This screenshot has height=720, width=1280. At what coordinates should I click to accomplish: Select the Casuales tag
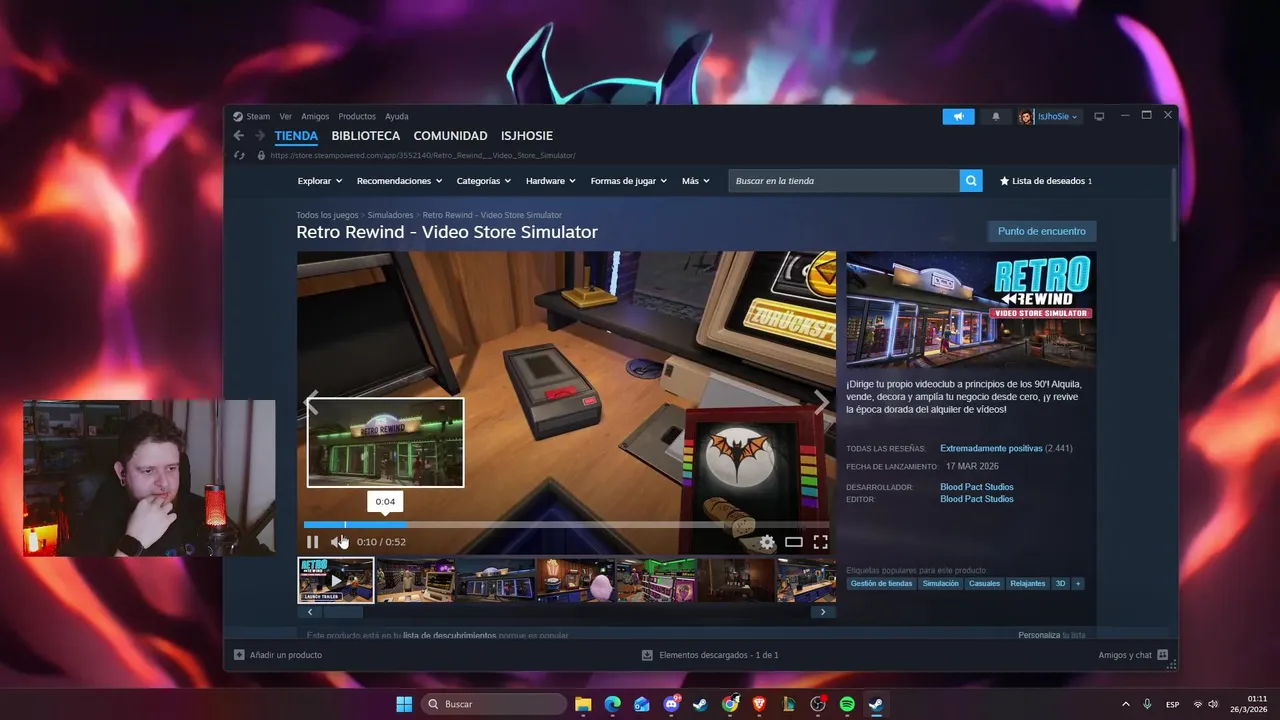pos(984,583)
